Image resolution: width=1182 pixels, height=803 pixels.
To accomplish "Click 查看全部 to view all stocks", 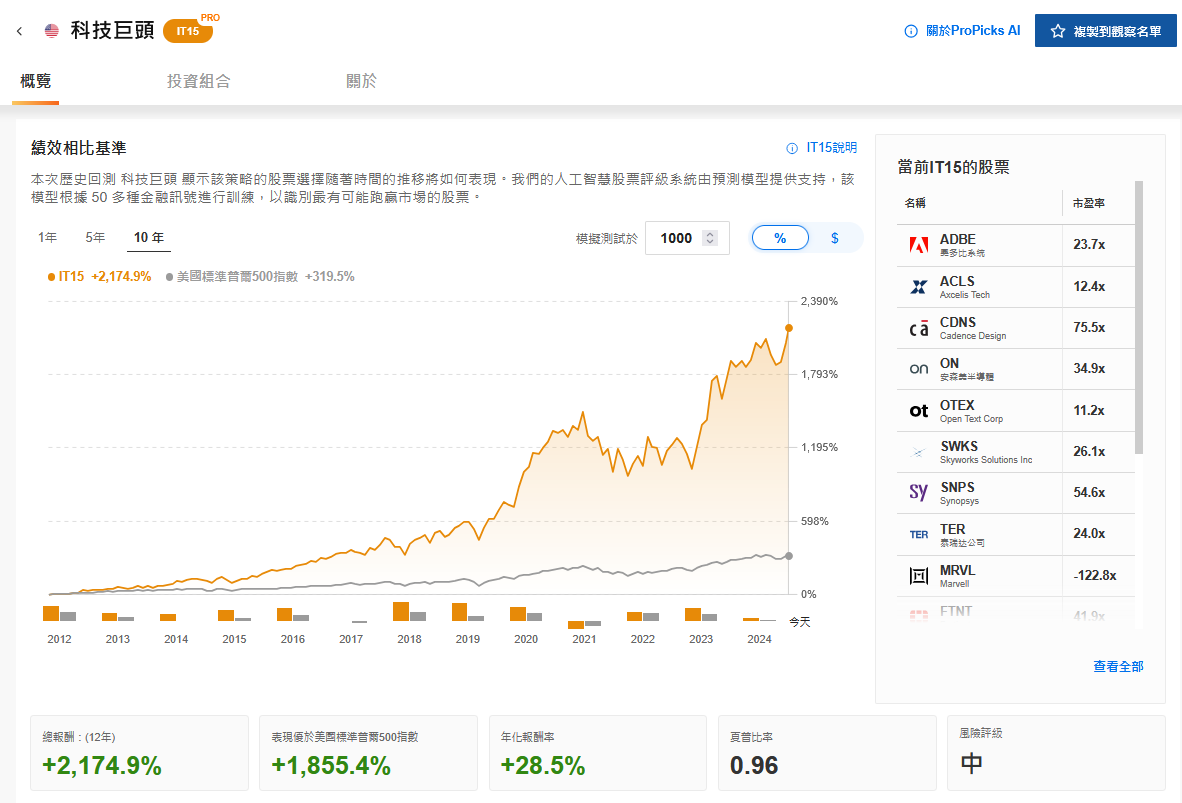I will (1118, 667).
